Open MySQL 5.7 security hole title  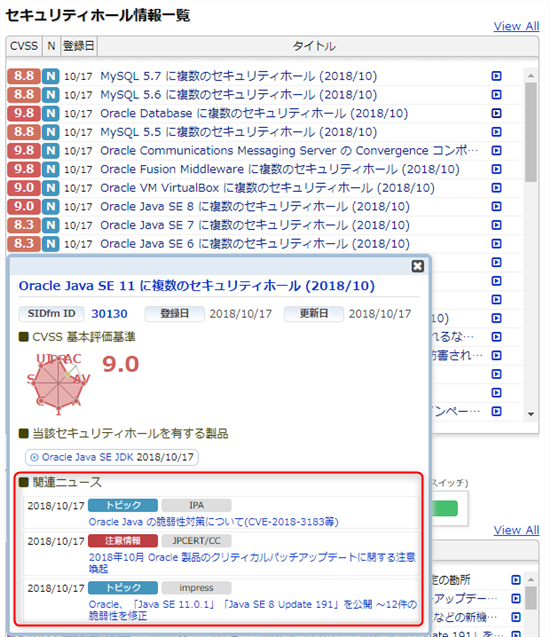click(x=238, y=76)
